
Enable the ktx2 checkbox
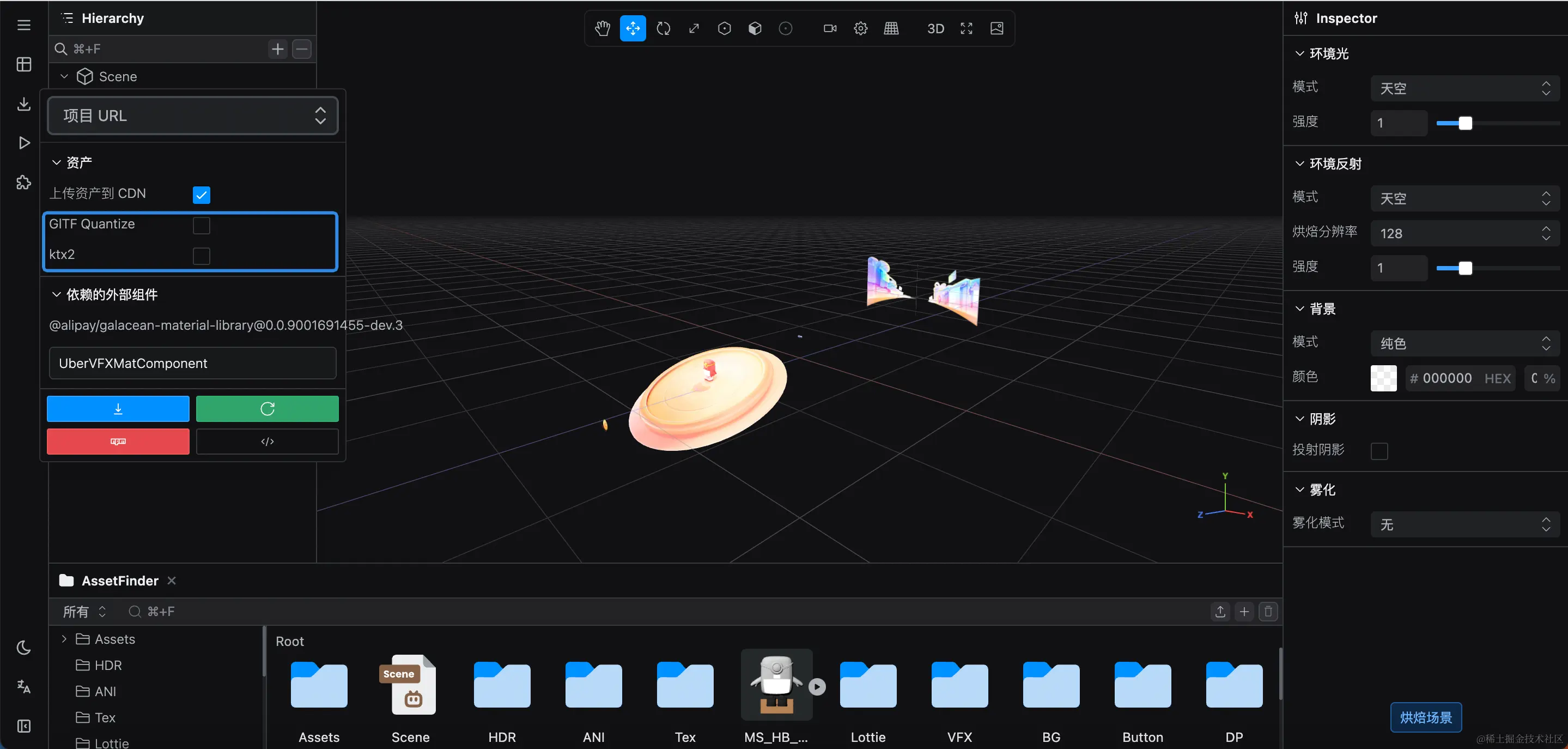[x=202, y=256]
